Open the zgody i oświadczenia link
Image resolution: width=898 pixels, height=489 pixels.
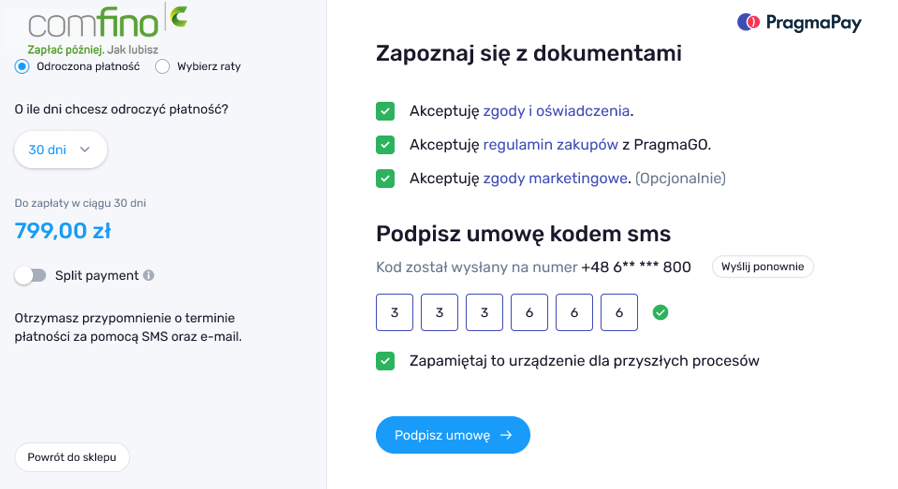(556, 111)
